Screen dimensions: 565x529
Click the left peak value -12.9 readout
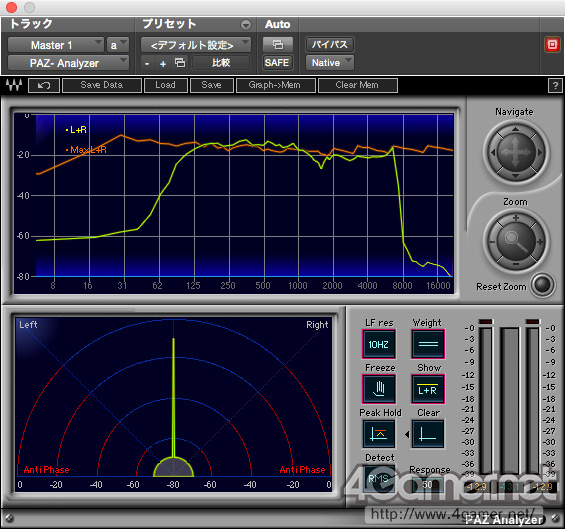tap(477, 487)
